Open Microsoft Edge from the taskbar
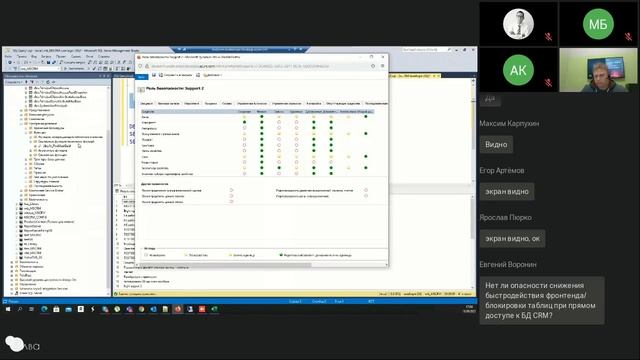Screen dimensions: 640x360 [44, 309]
